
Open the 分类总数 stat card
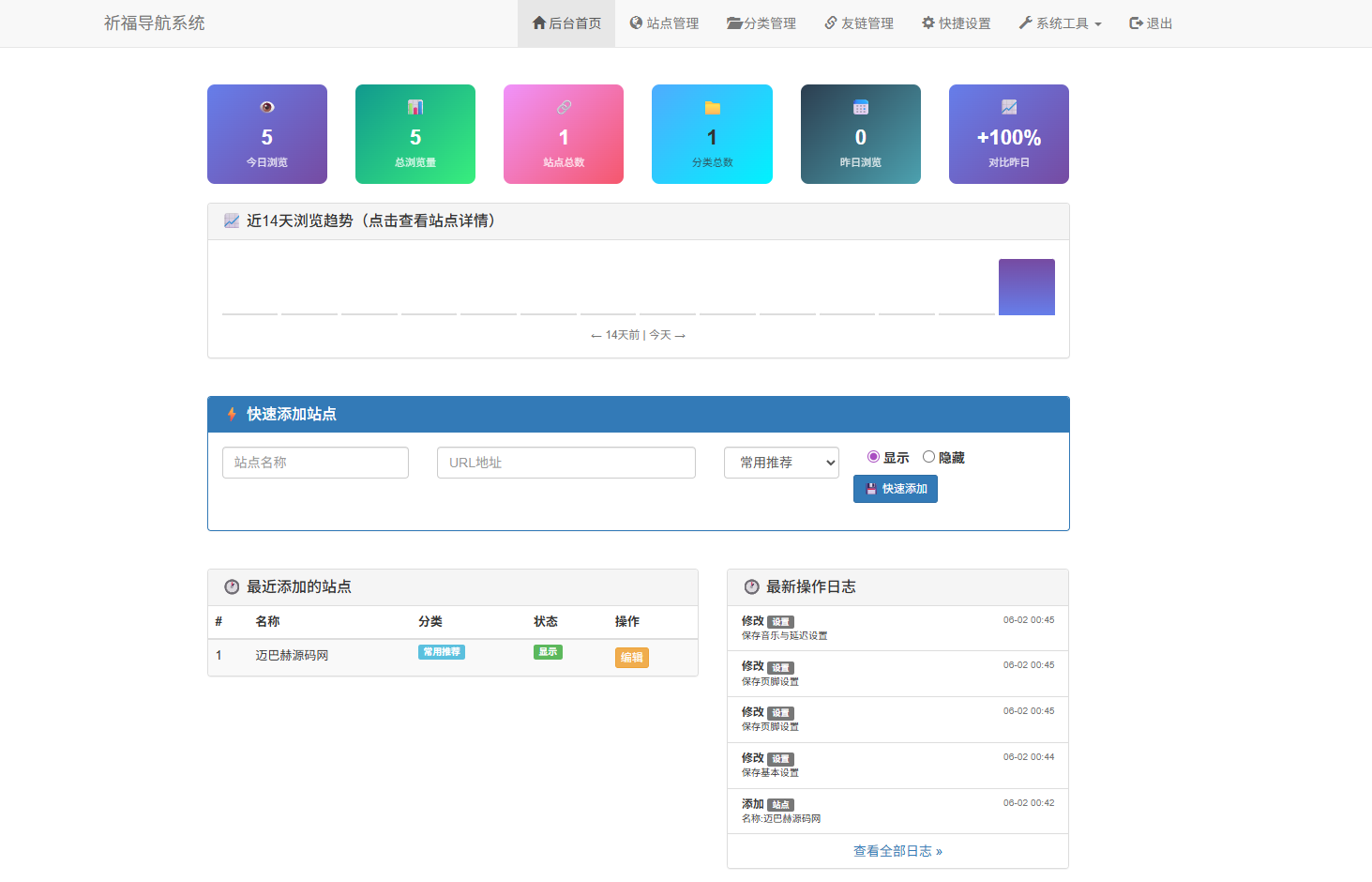pos(713,134)
